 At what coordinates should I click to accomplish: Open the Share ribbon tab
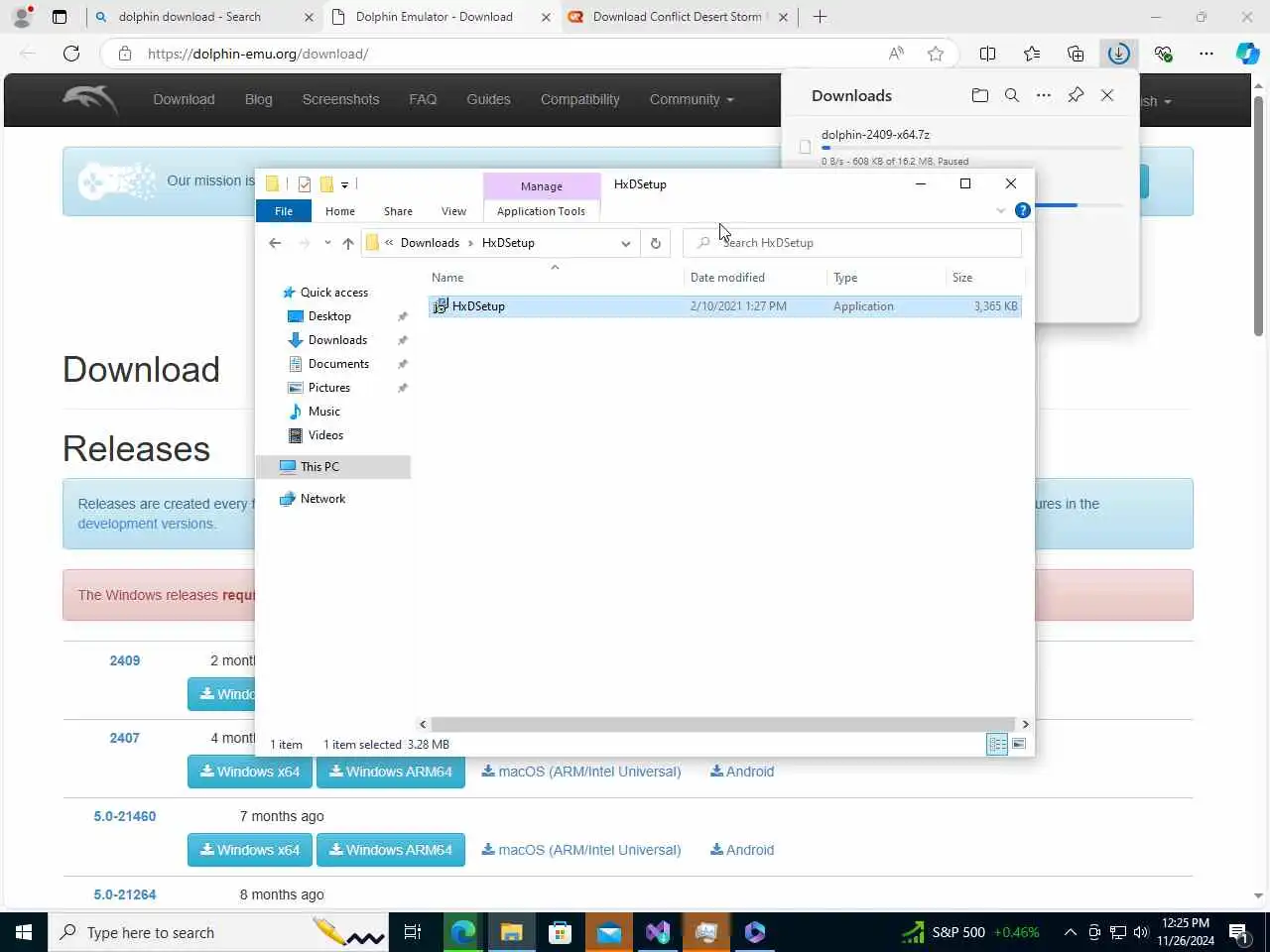click(x=398, y=211)
